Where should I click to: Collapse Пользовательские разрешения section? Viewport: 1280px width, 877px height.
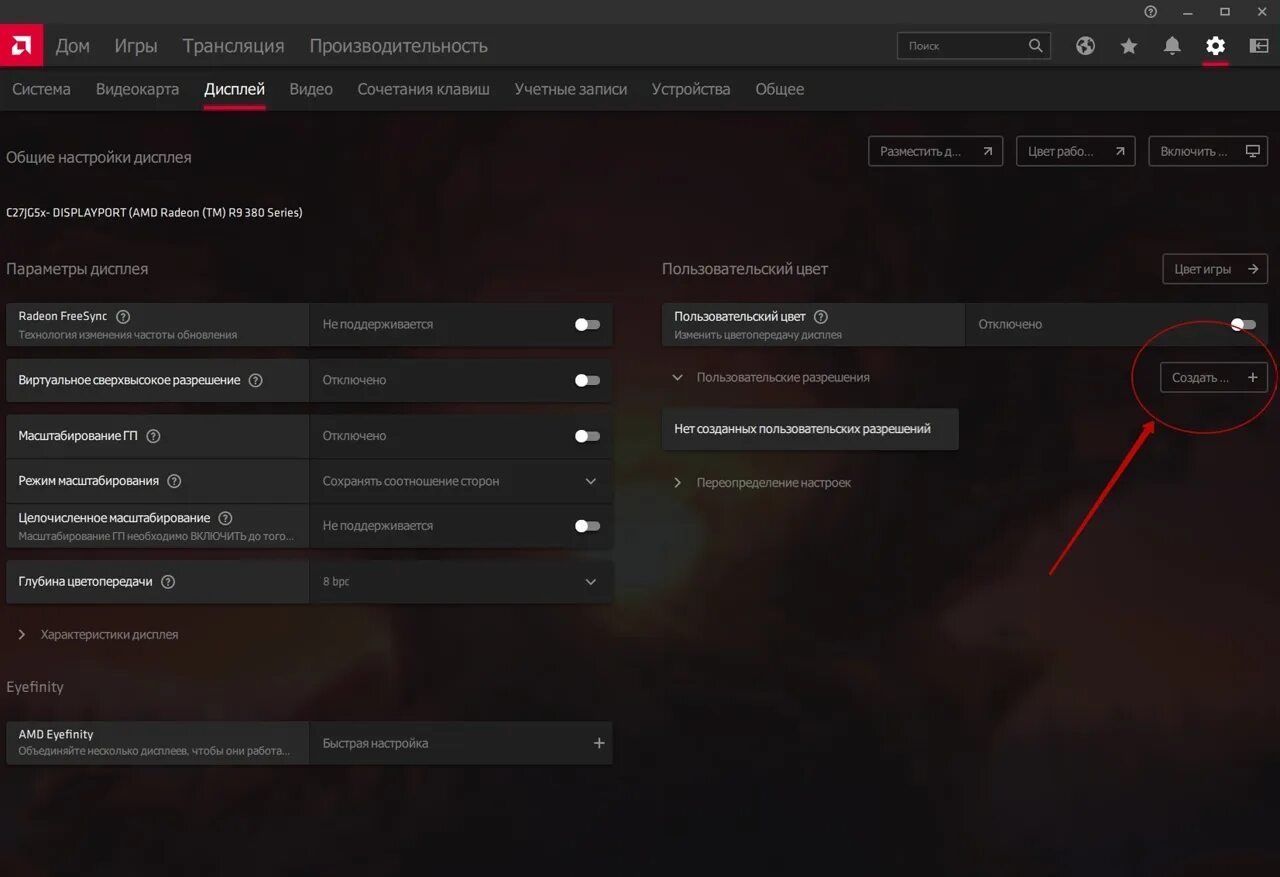(x=771, y=378)
